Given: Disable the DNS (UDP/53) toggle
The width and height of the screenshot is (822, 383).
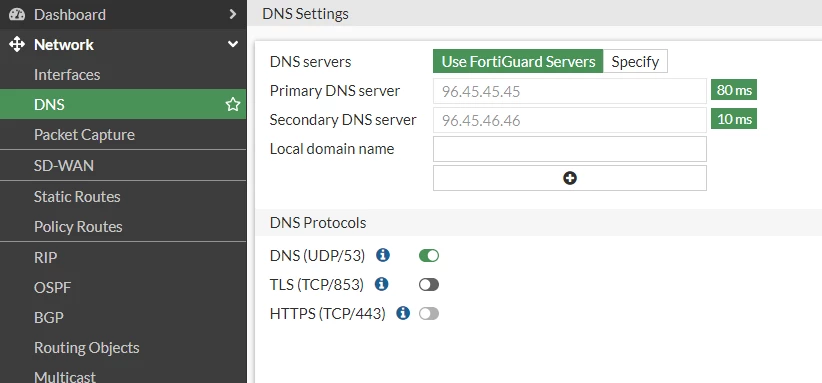Looking at the screenshot, I should (x=429, y=256).
